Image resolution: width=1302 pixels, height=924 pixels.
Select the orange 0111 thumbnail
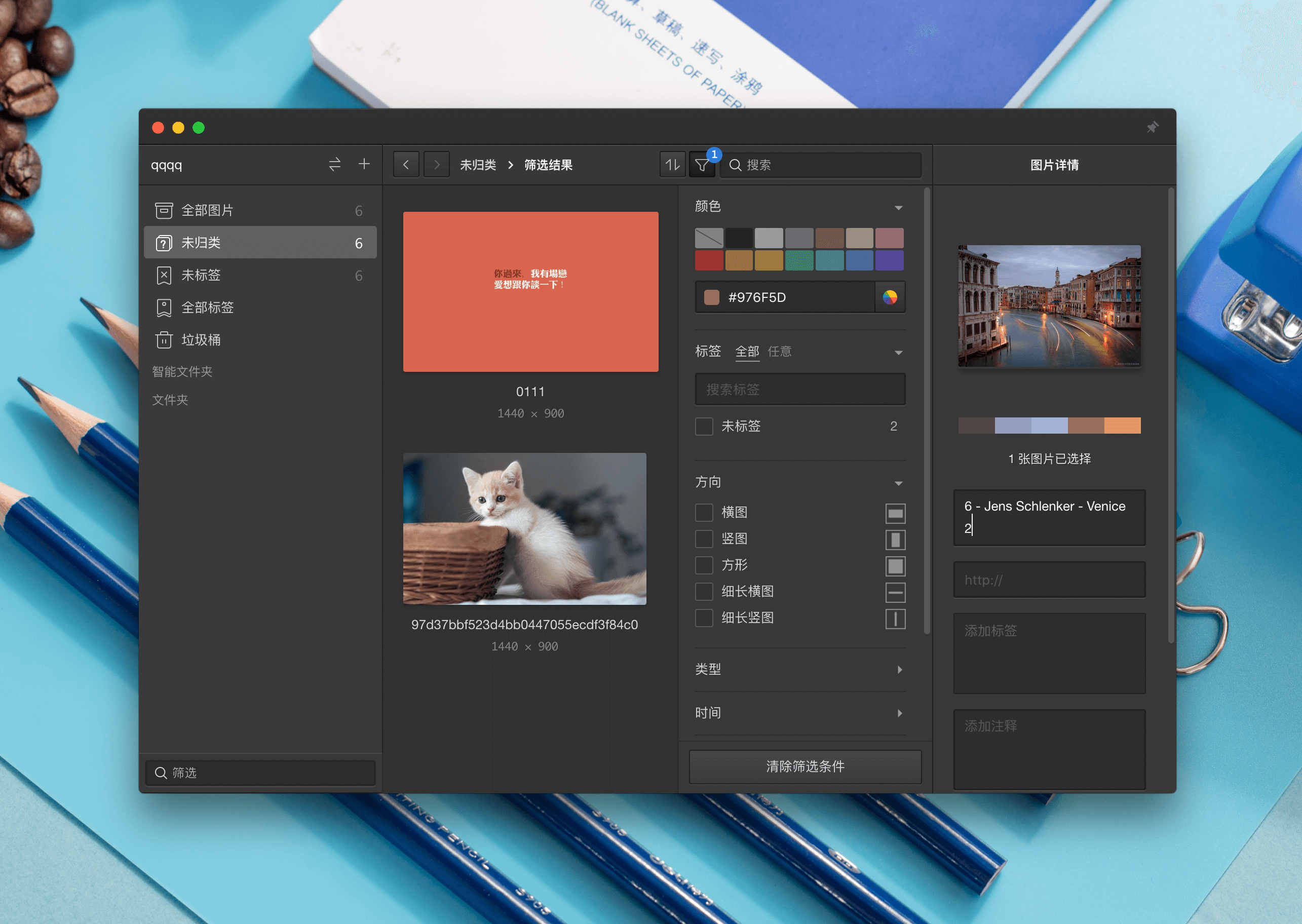click(530, 292)
